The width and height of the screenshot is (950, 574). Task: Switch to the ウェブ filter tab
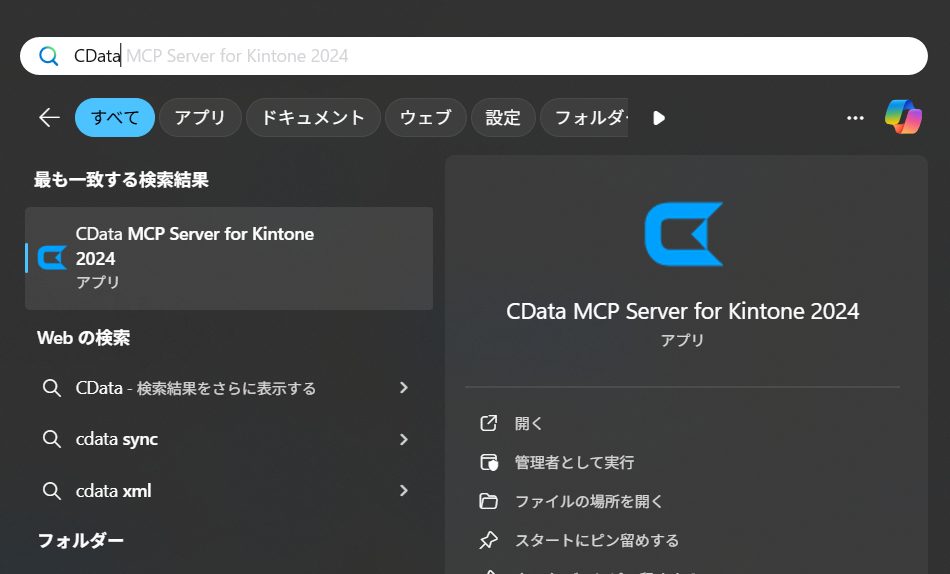425,118
